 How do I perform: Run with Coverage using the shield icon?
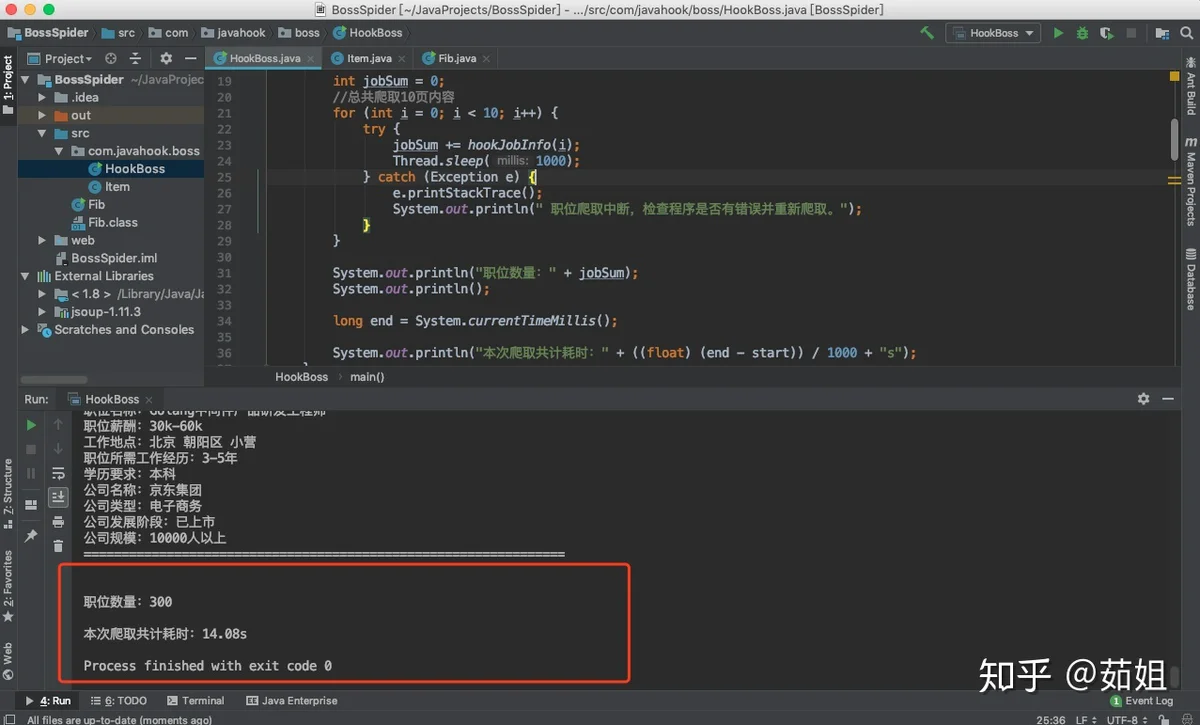[x=1106, y=33]
